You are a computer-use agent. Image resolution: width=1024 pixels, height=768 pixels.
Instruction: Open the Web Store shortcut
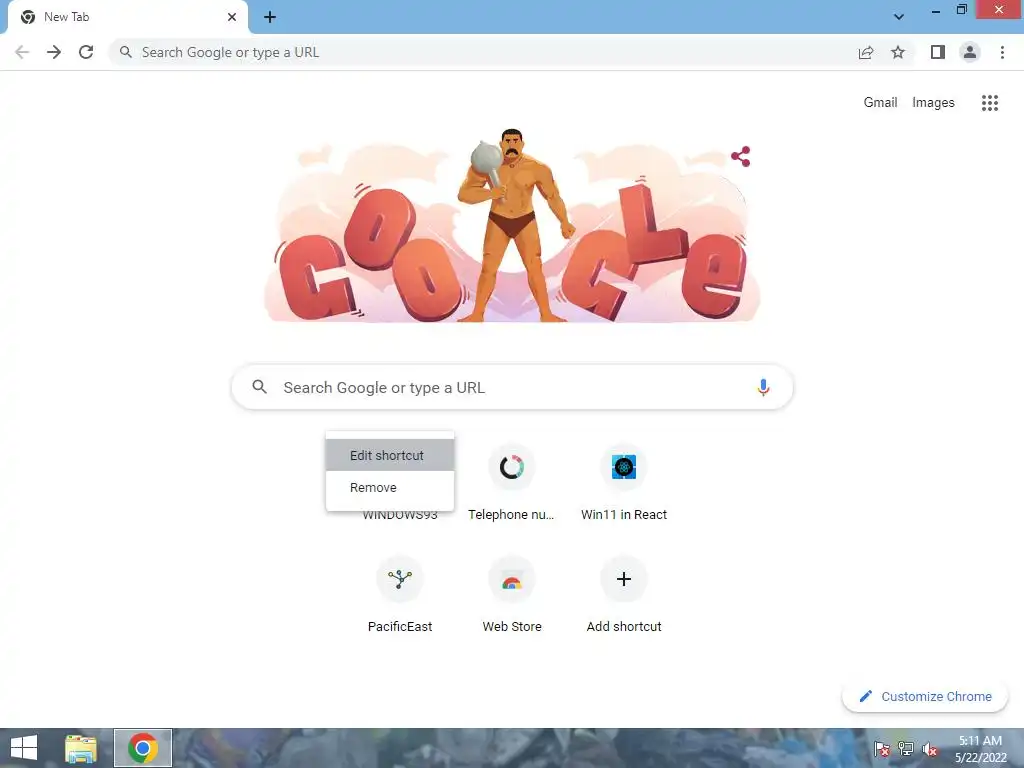coord(511,594)
